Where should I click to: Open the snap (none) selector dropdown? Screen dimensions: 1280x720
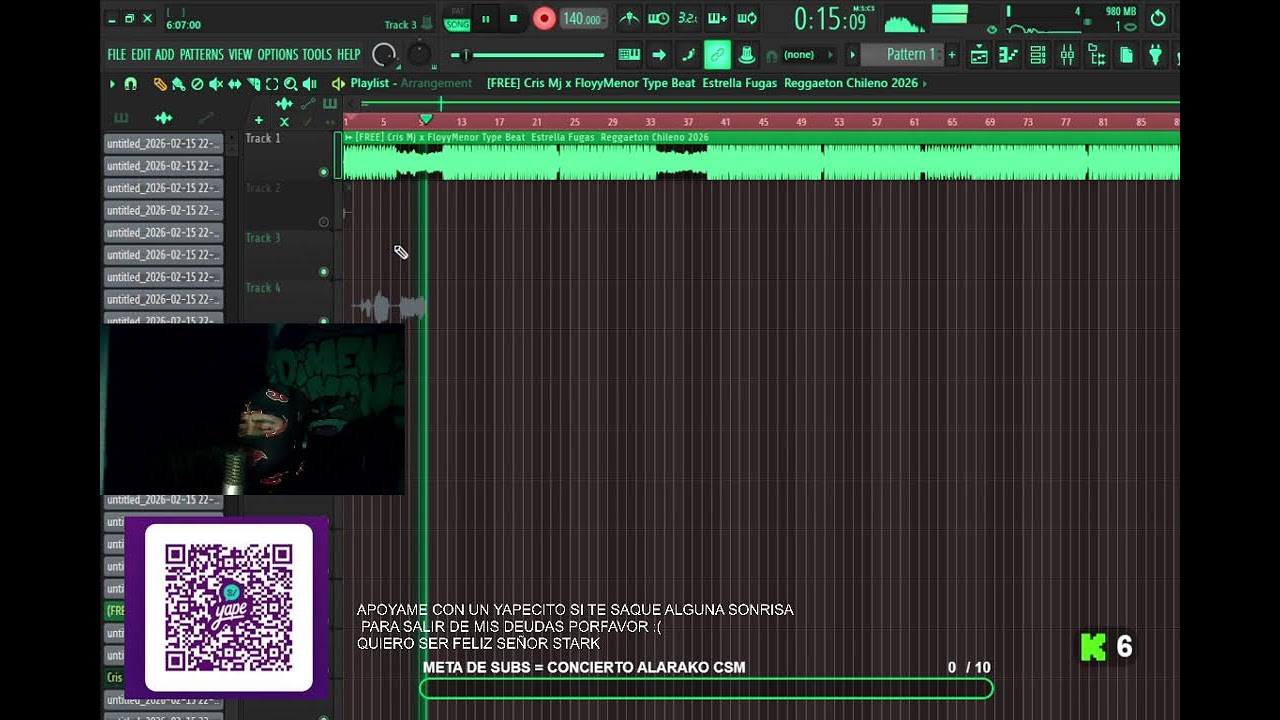tap(808, 55)
